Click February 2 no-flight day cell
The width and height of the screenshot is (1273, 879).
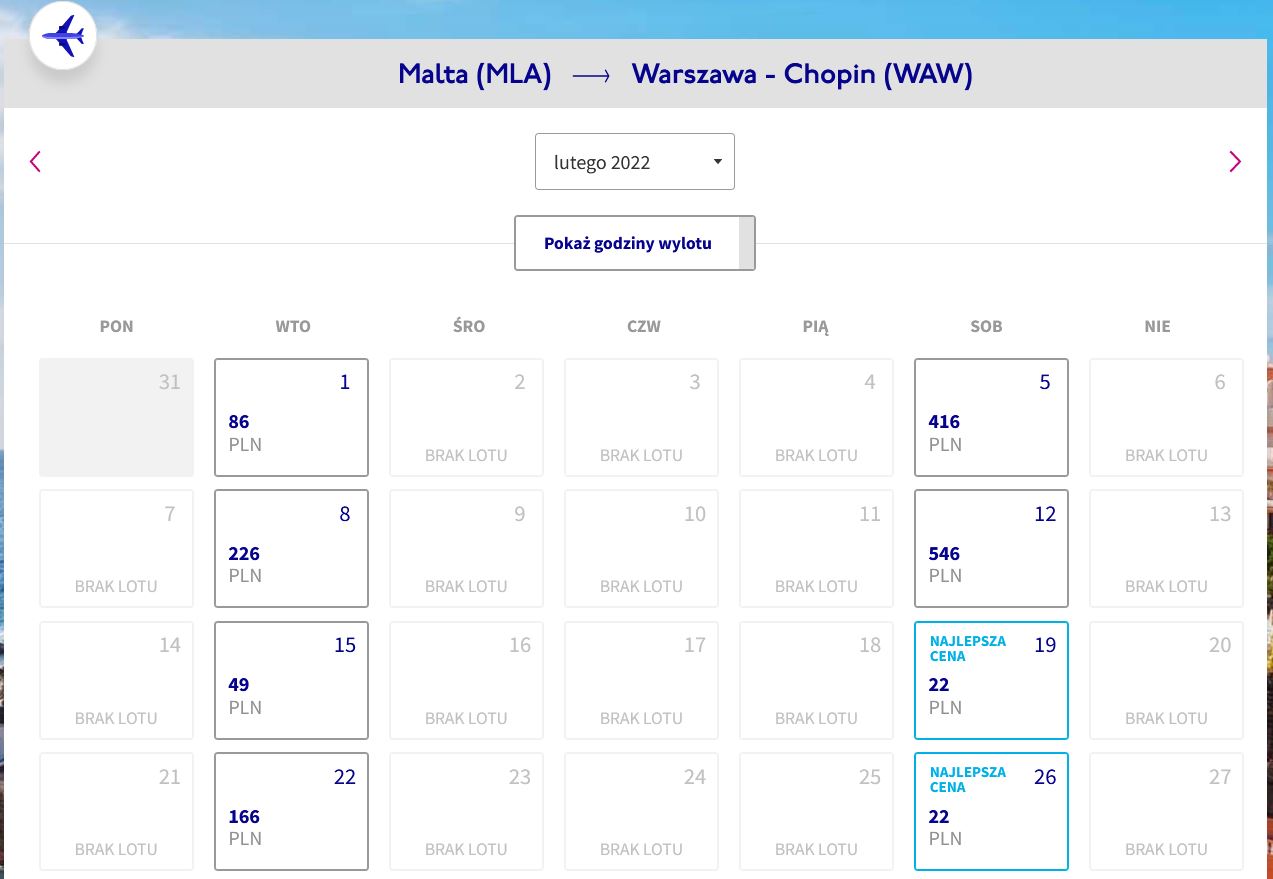(466, 417)
